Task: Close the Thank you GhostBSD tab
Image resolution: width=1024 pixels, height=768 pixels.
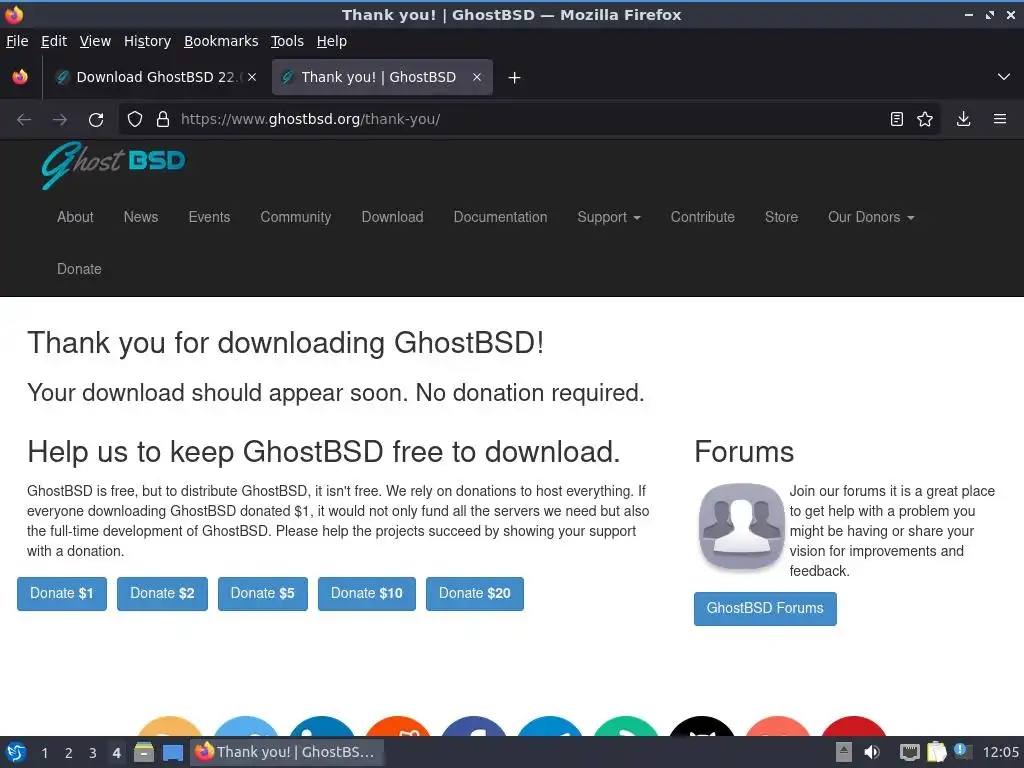Action: coord(477,77)
